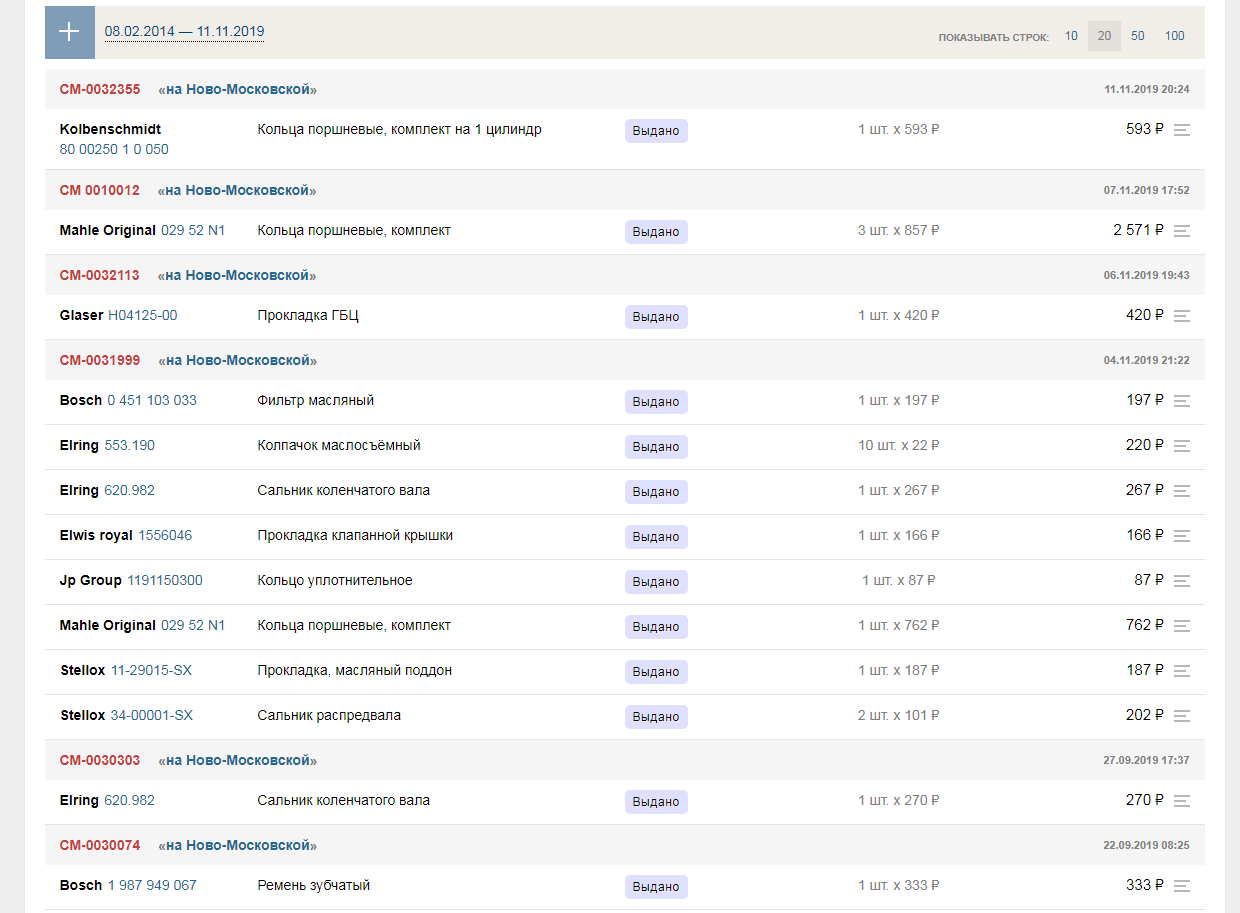Image resolution: width=1240 pixels, height=913 pixels.
Task: Open part number 1 987 949 067
Action: click(152, 885)
